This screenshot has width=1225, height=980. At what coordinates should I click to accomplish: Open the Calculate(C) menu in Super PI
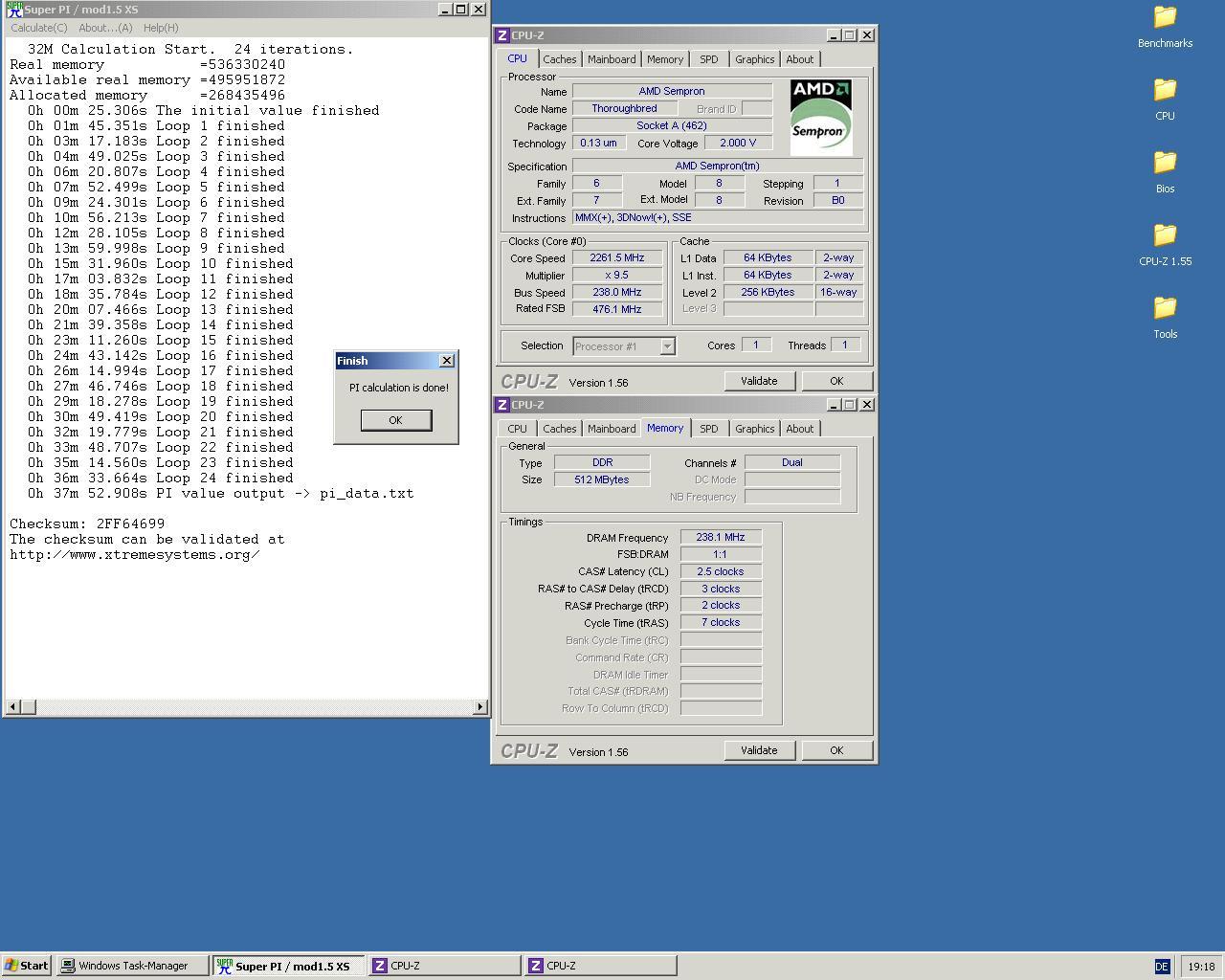[39, 28]
